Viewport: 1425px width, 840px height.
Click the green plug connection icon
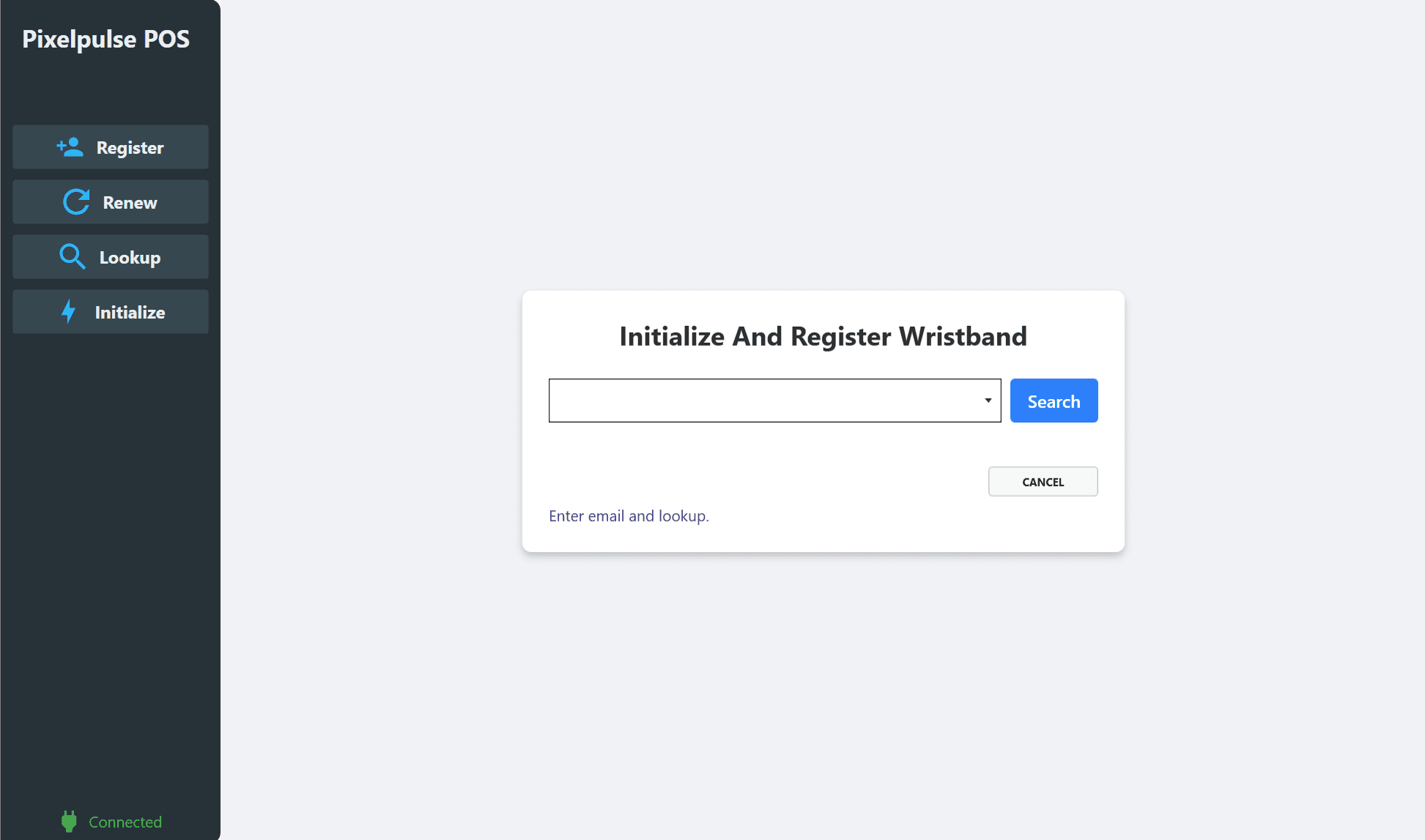(69, 822)
